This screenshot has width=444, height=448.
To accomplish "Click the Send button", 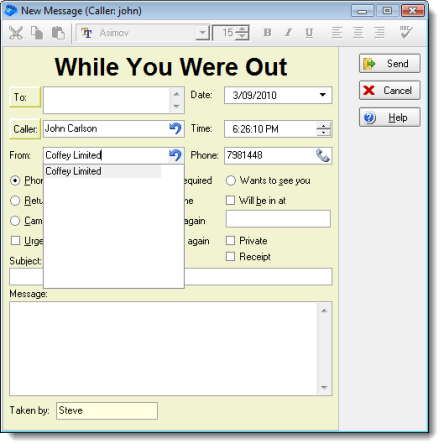I will [390, 63].
